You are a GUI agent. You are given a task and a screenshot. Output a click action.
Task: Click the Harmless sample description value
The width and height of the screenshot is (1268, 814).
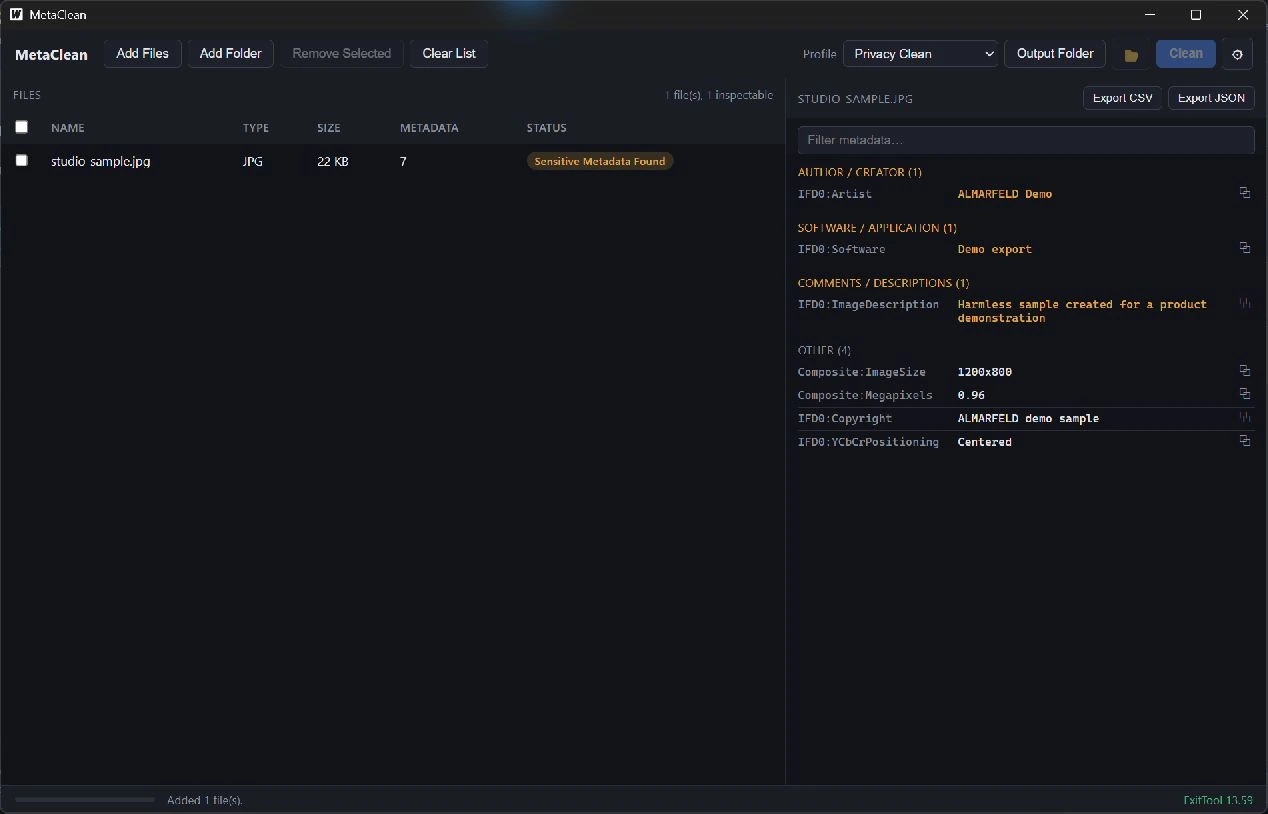pyautogui.click(x=1082, y=311)
